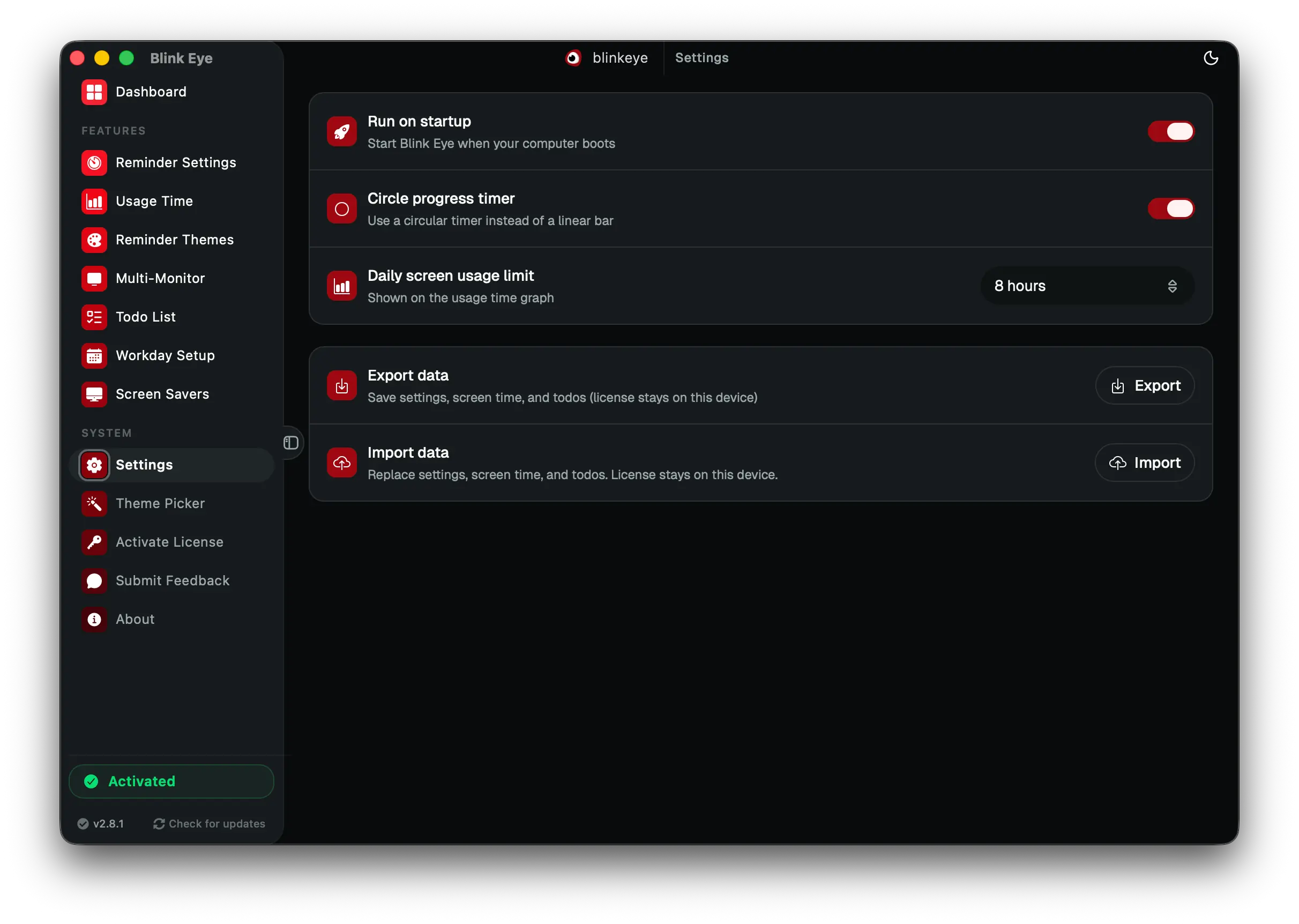Screen dimensions: 1299x924
Task: Open Submit Feedback chat bubble icon
Action: (x=94, y=582)
